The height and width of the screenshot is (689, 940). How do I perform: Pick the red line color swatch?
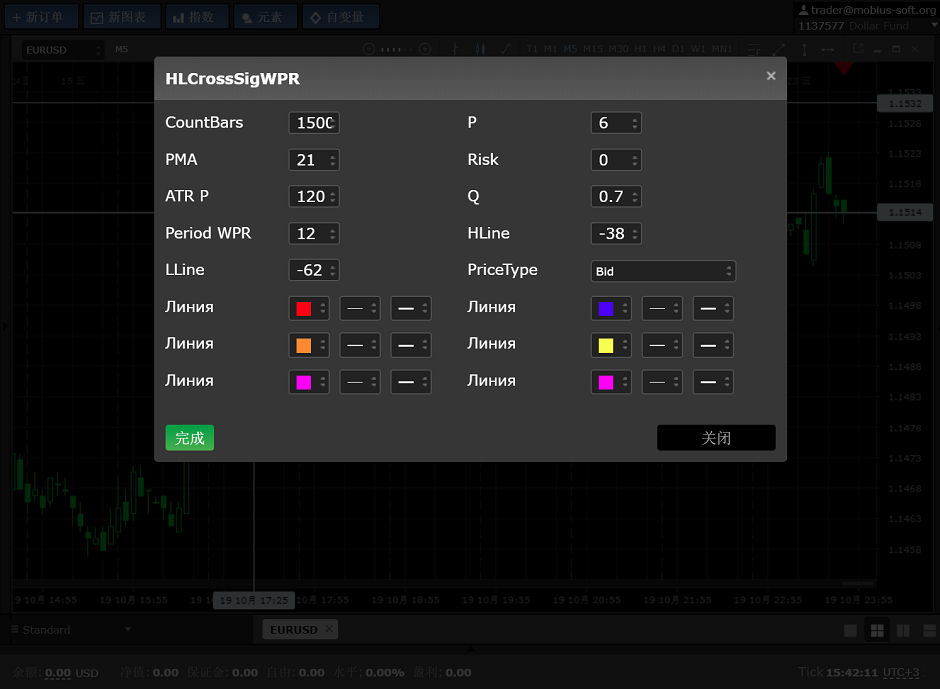[x=304, y=309]
